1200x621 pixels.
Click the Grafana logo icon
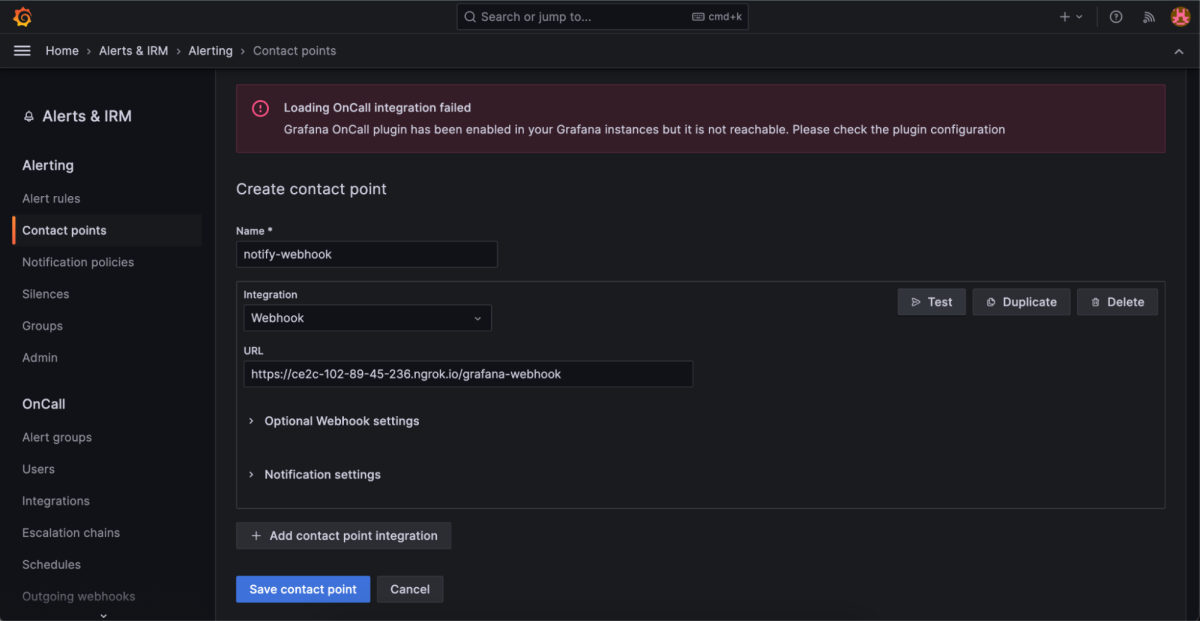22,17
